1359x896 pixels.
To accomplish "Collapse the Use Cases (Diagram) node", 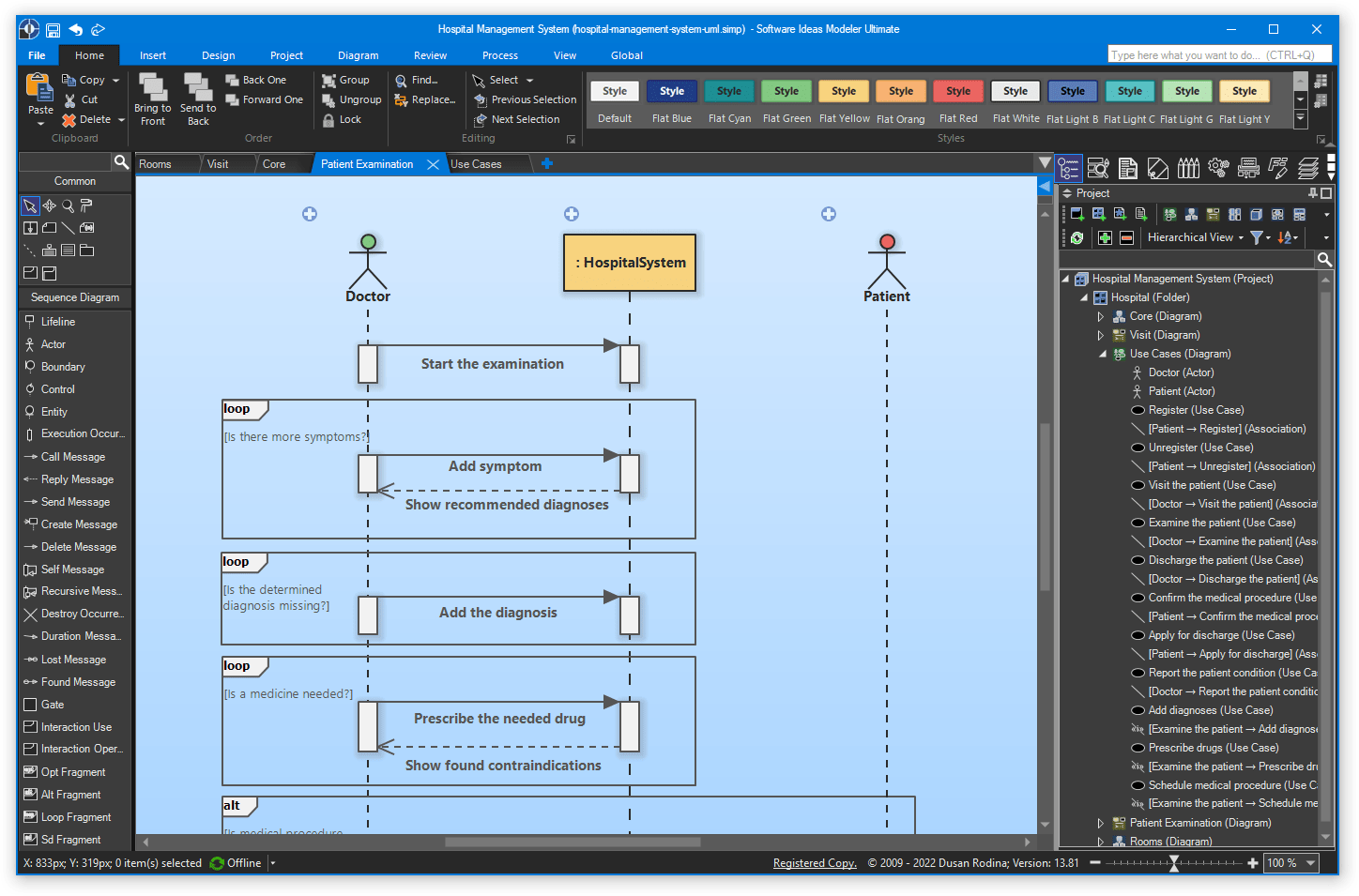I will [1101, 354].
